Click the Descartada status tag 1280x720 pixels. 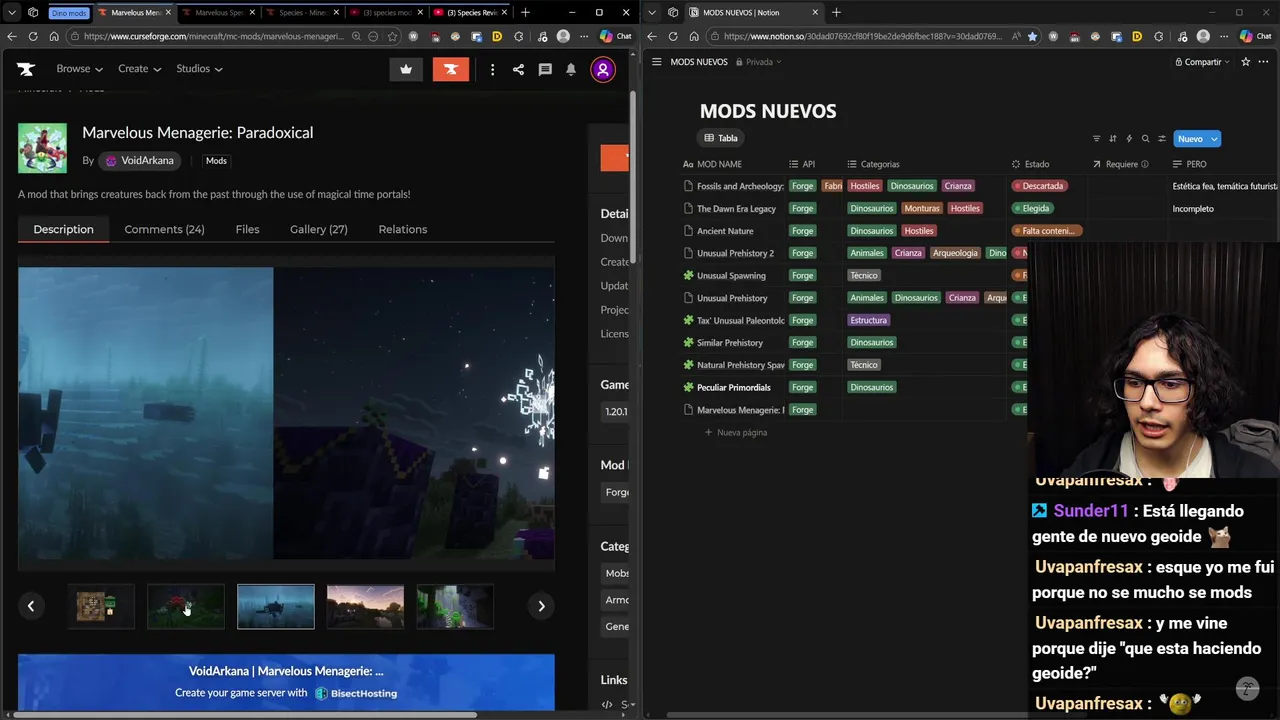tap(1040, 186)
